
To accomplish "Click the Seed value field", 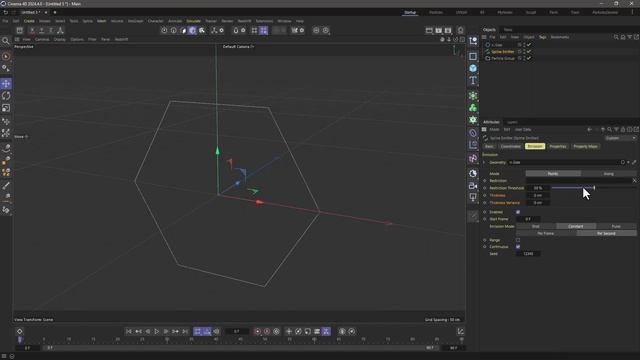I will (528, 254).
